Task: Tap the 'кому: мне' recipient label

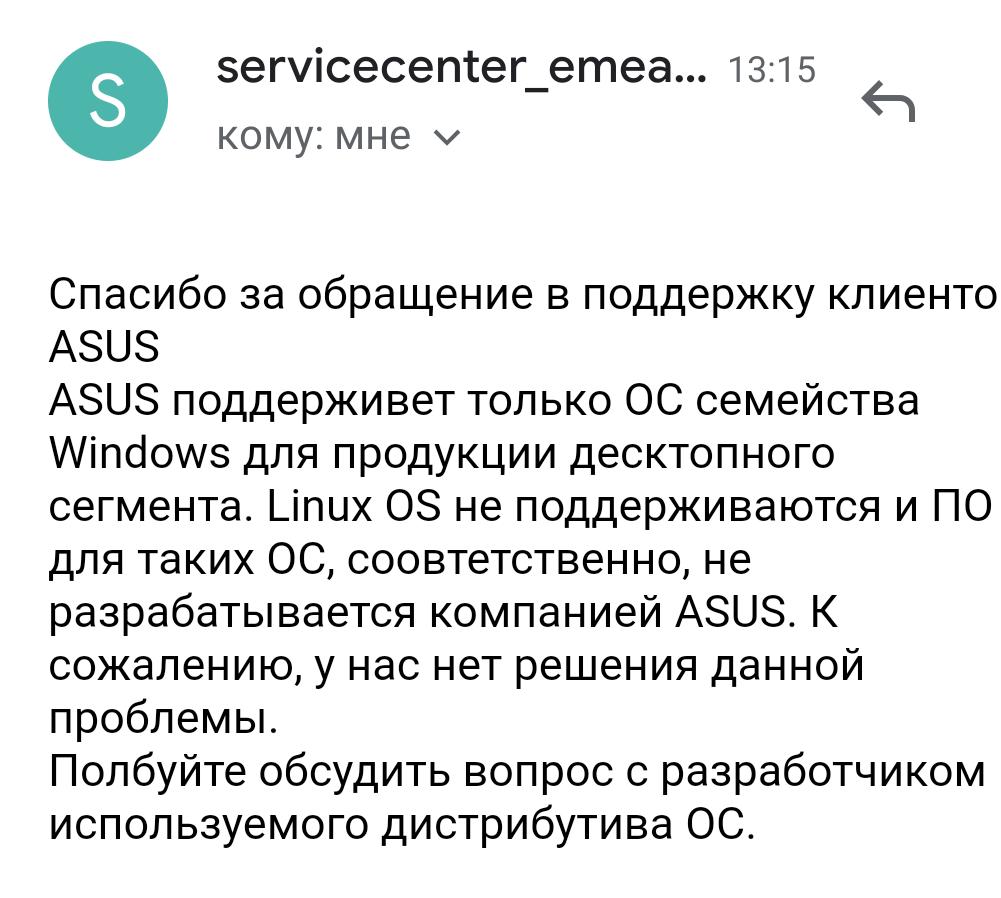Action: pyautogui.click(x=314, y=136)
